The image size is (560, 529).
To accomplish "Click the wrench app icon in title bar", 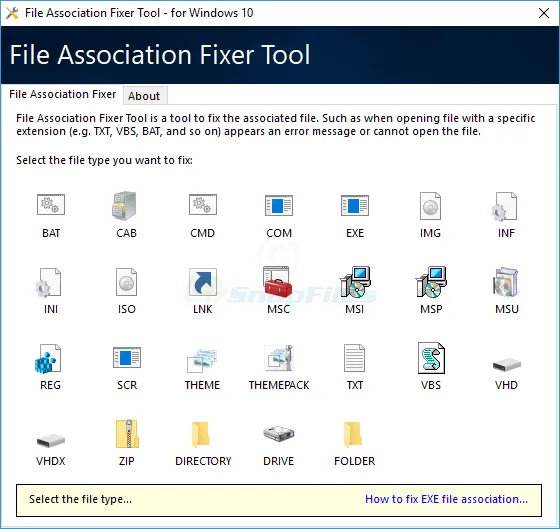I will point(12,13).
